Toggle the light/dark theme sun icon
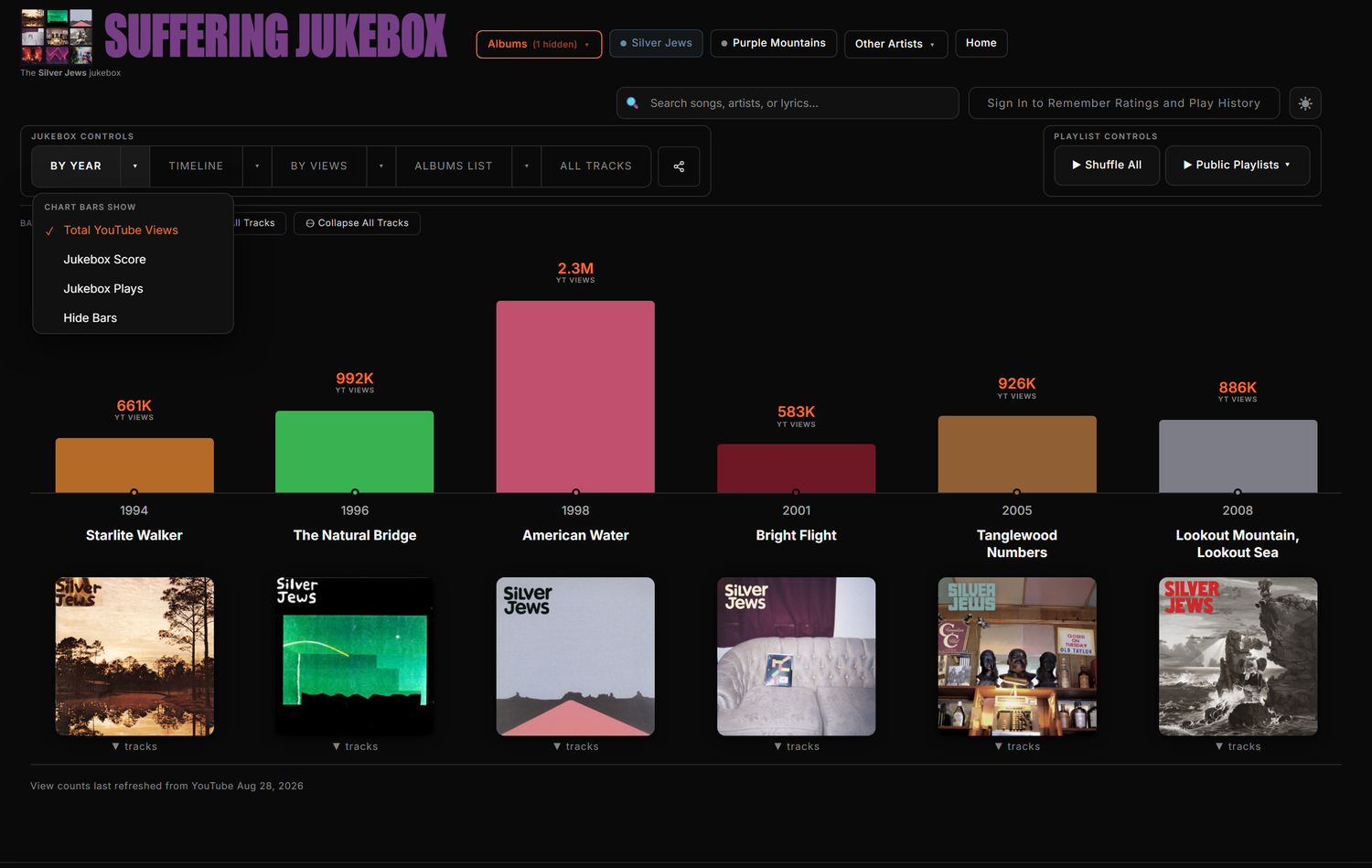Screen dimensions: 1372x868 [1305, 103]
